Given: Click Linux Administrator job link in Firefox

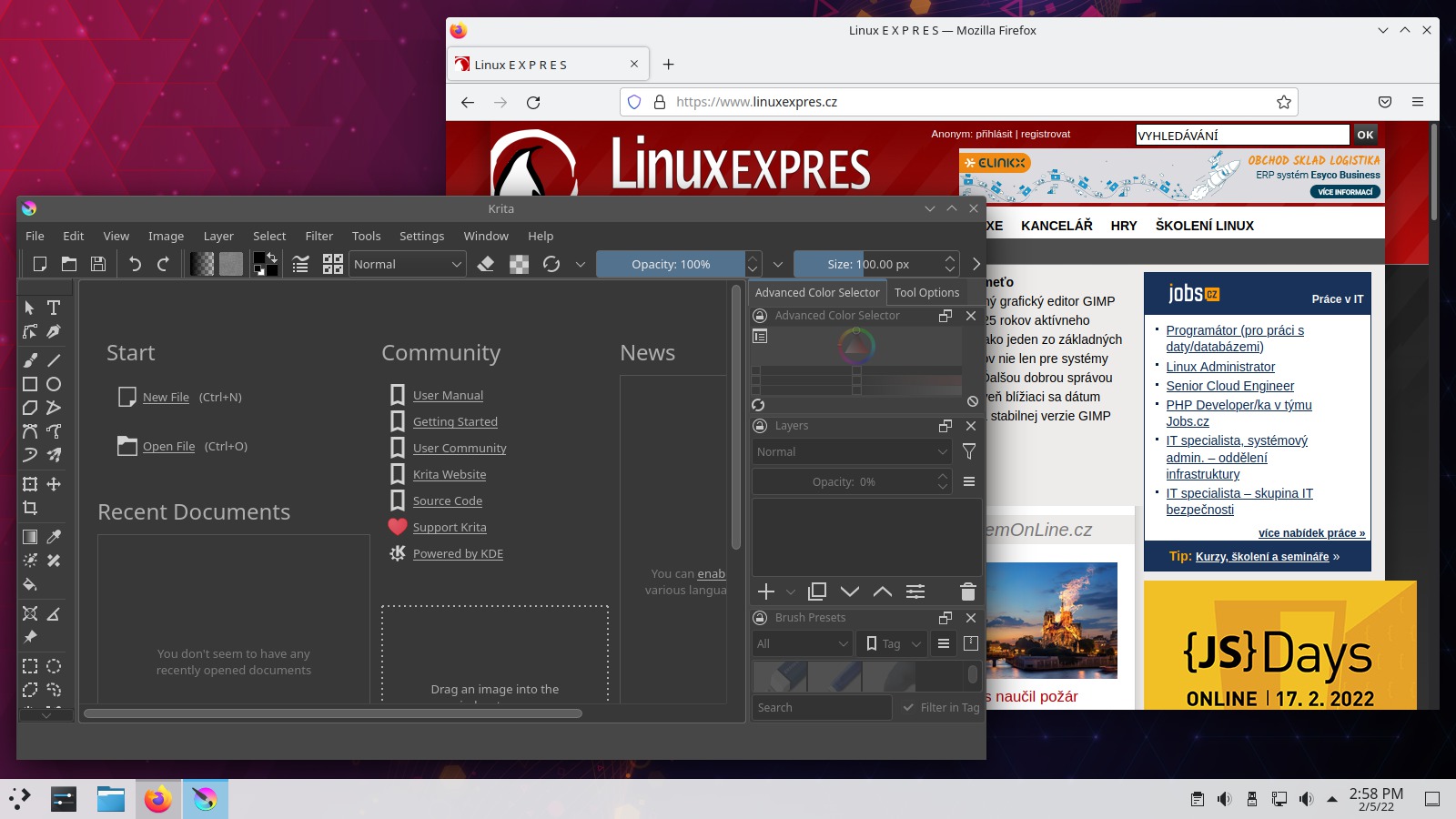Looking at the screenshot, I should click(1220, 367).
